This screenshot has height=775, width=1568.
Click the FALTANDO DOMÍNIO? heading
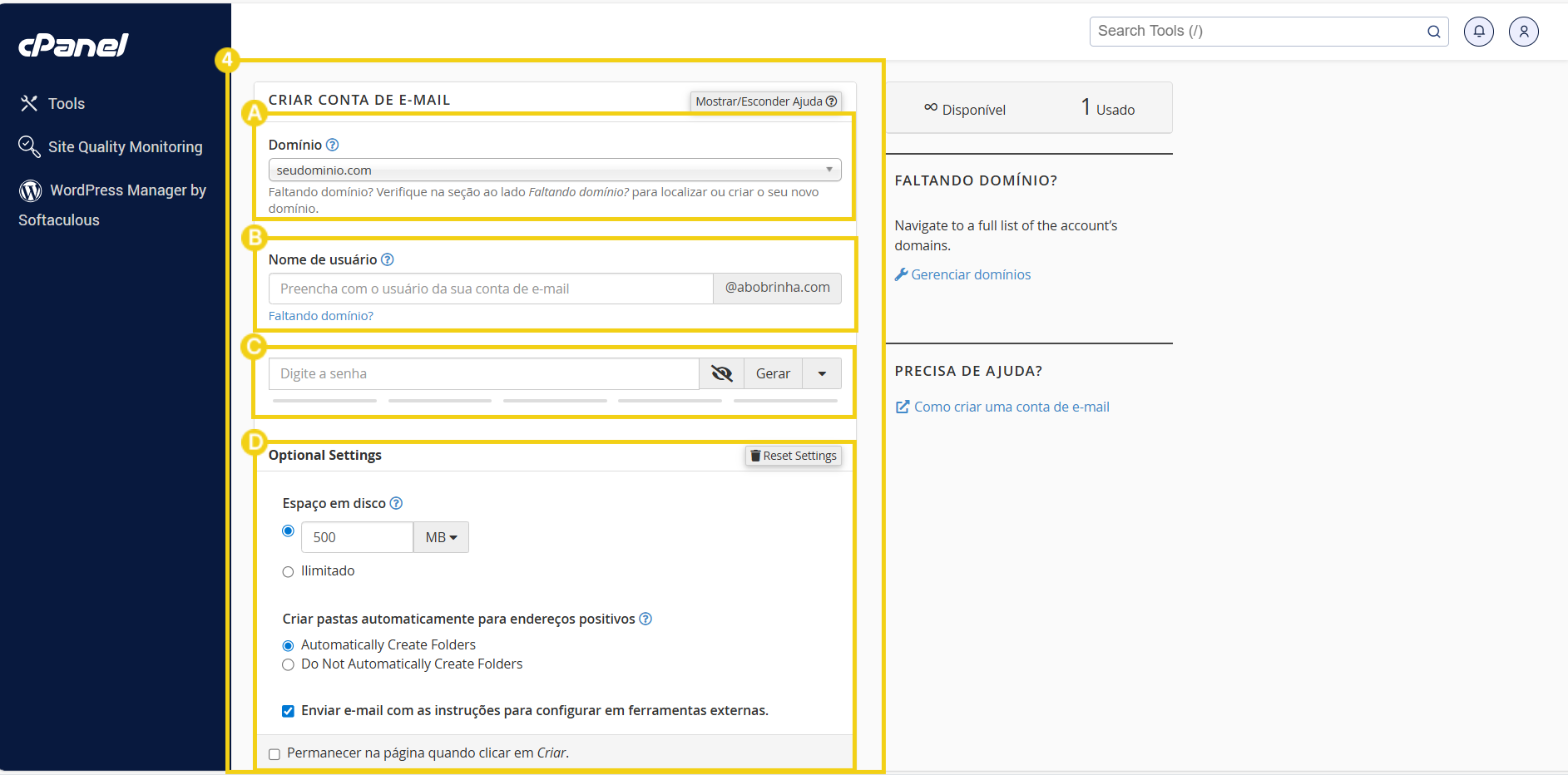(x=976, y=180)
